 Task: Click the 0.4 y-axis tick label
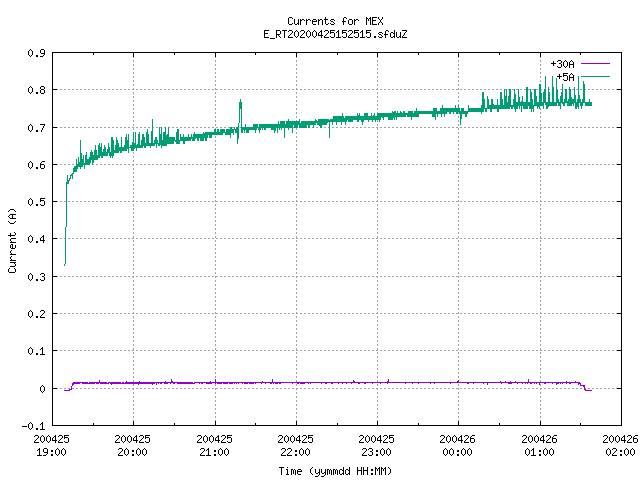36,239
